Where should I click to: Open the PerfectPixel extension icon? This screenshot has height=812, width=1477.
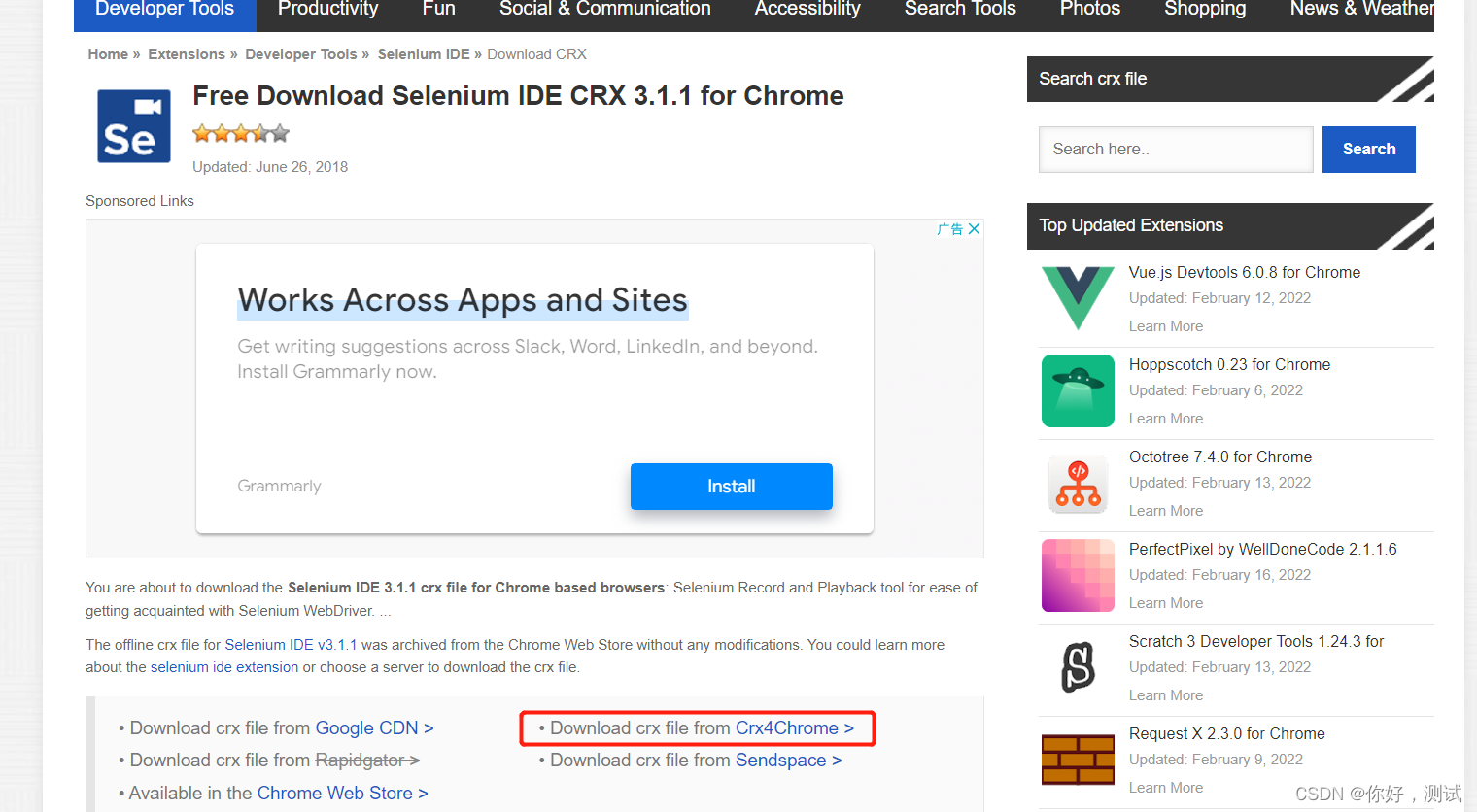tap(1078, 576)
